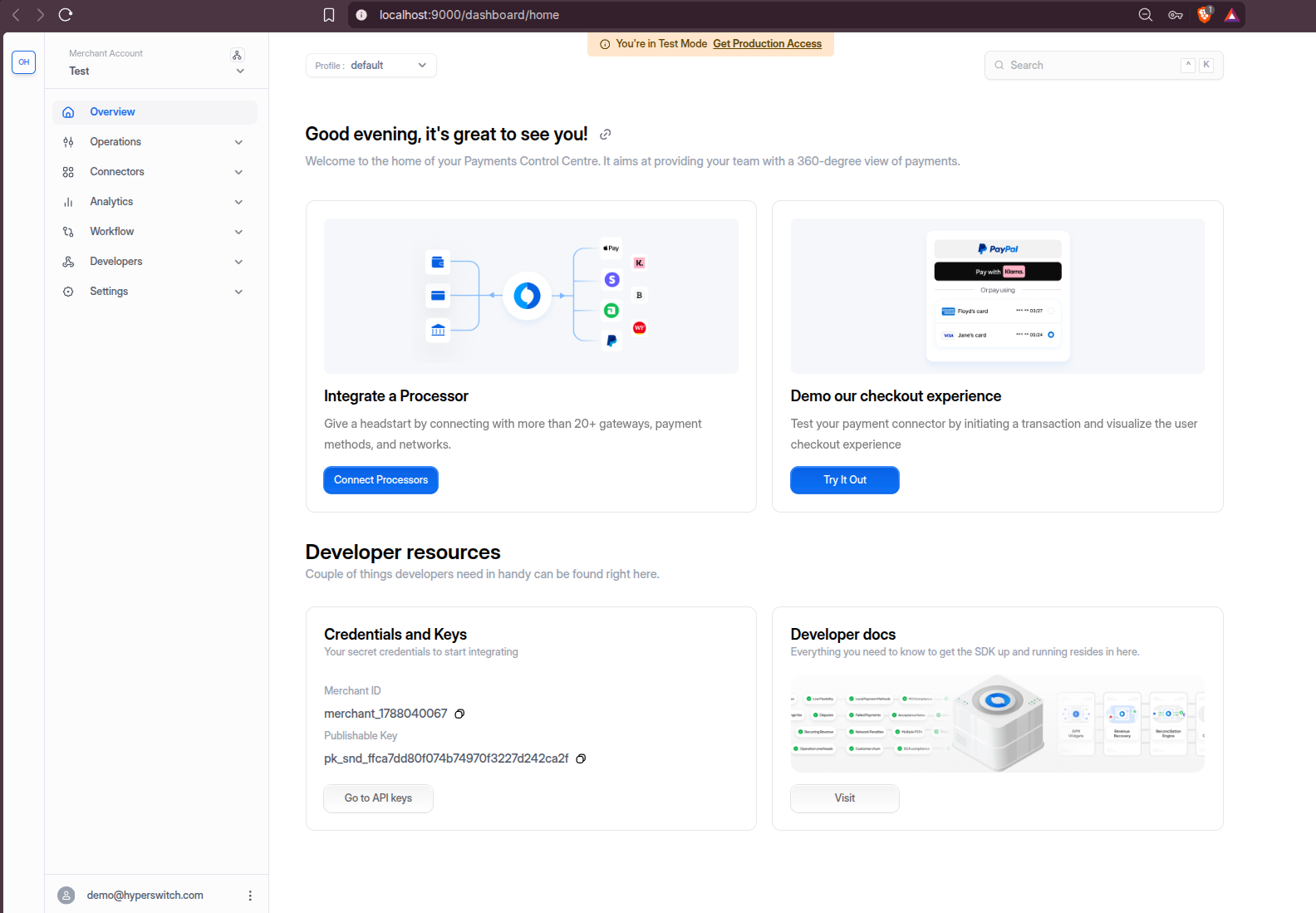1316x913 pixels.
Task: Click the Analytics bar chart icon
Action: pyautogui.click(x=68, y=202)
